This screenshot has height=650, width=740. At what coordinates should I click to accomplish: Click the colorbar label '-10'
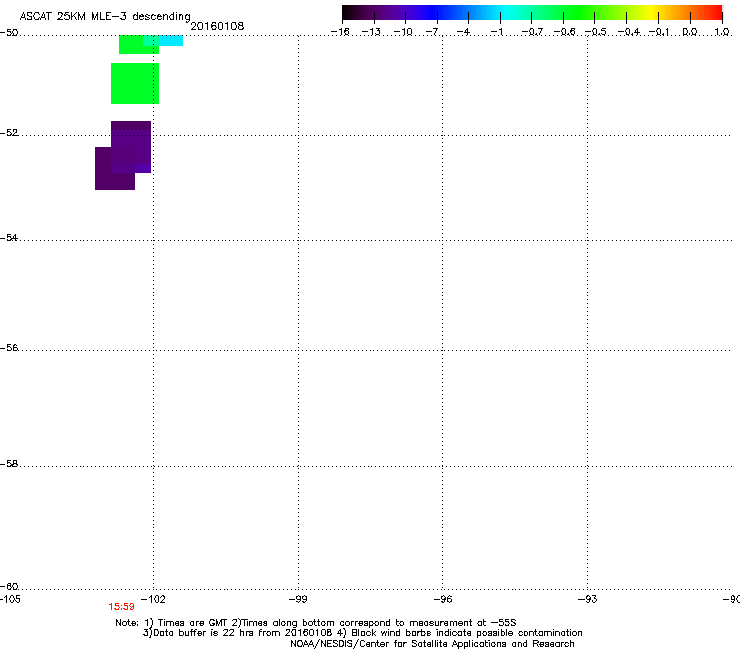point(403,32)
